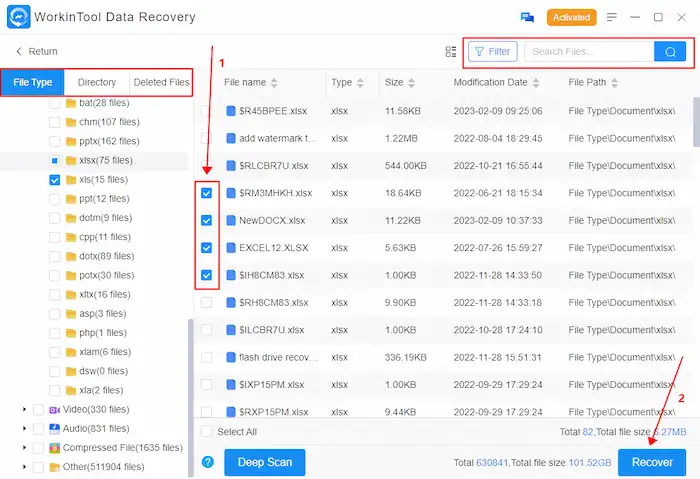
Task: Click the Return link text
Action: tap(43, 51)
